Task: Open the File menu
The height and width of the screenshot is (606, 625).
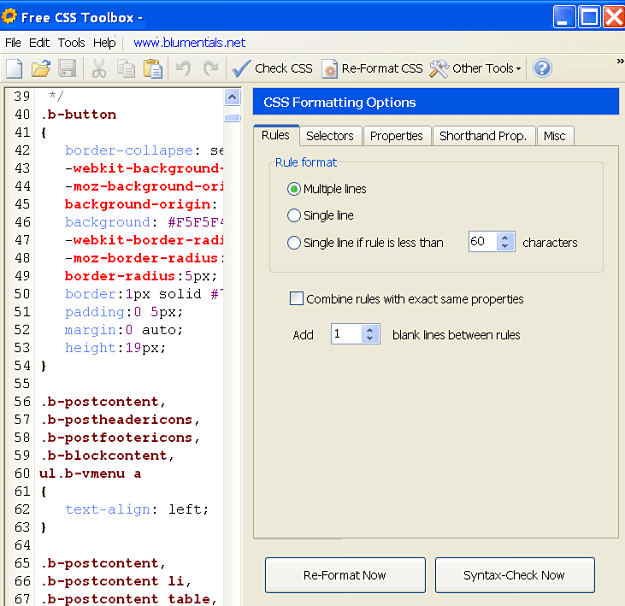Action: (x=13, y=43)
